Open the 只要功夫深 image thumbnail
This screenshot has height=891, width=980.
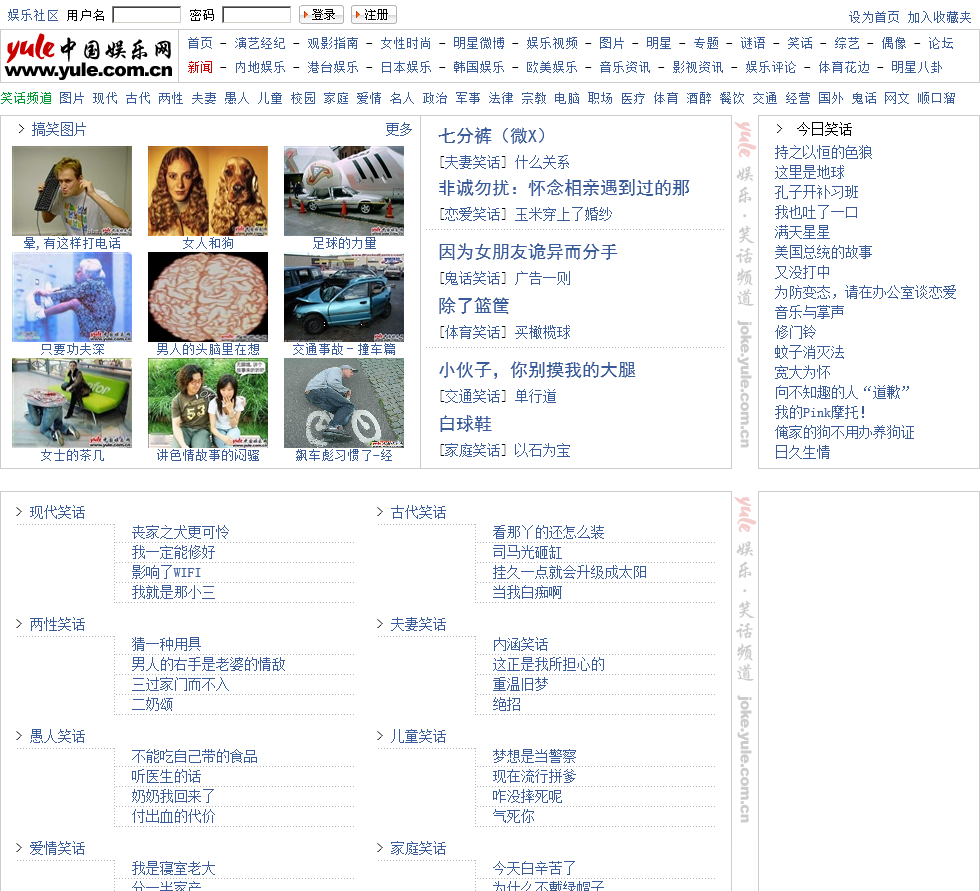click(x=72, y=297)
